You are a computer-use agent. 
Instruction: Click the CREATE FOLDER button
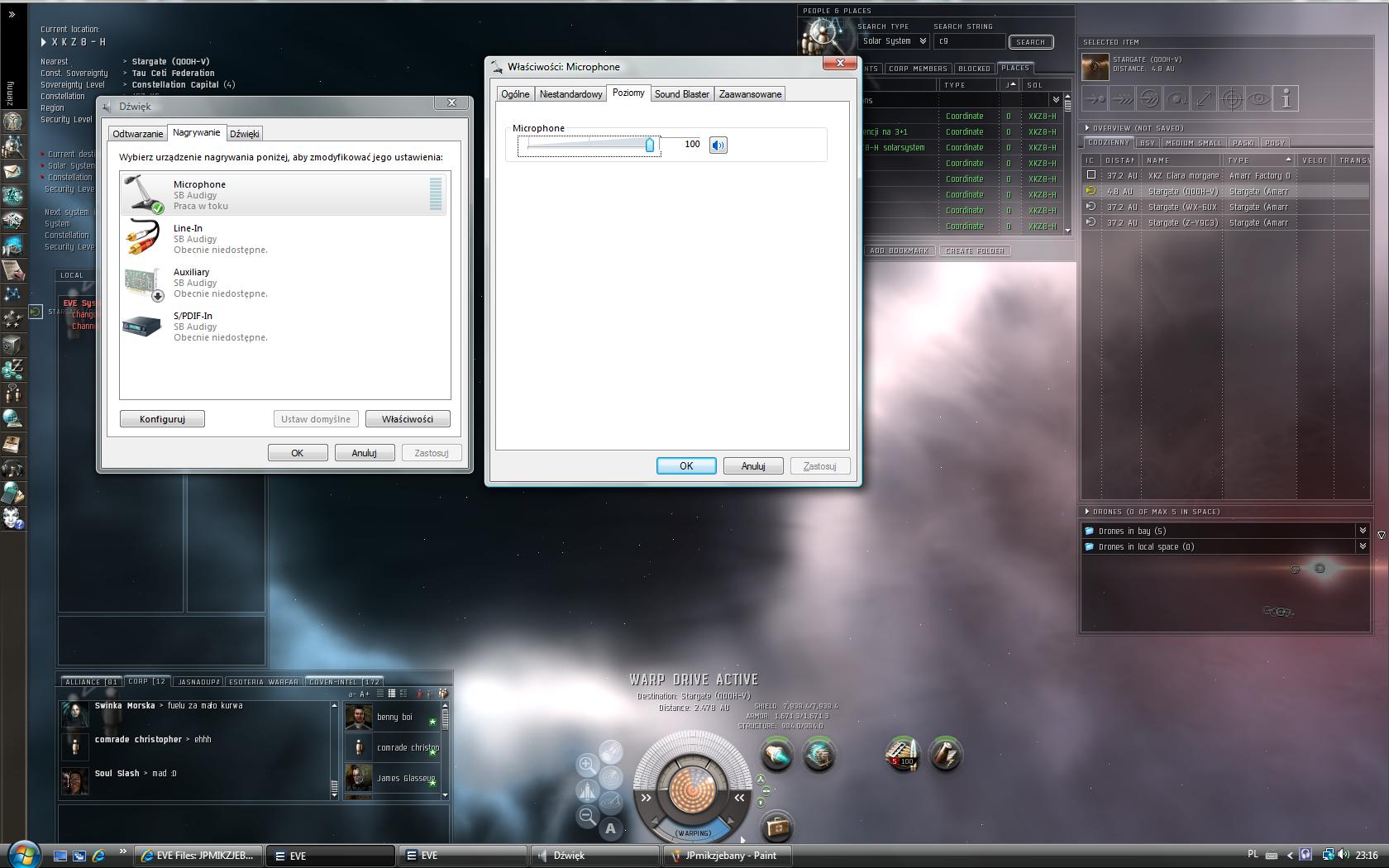click(x=975, y=250)
